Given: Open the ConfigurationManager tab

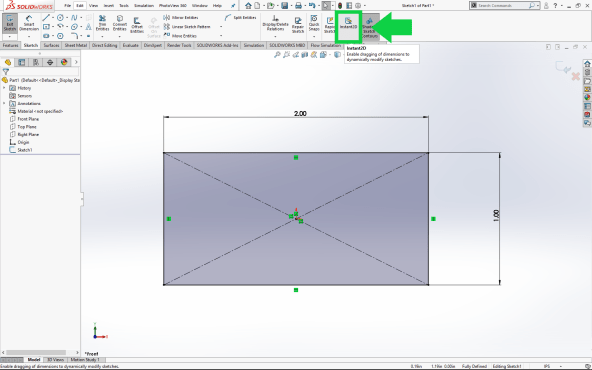Looking at the screenshot, I should (36, 62).
